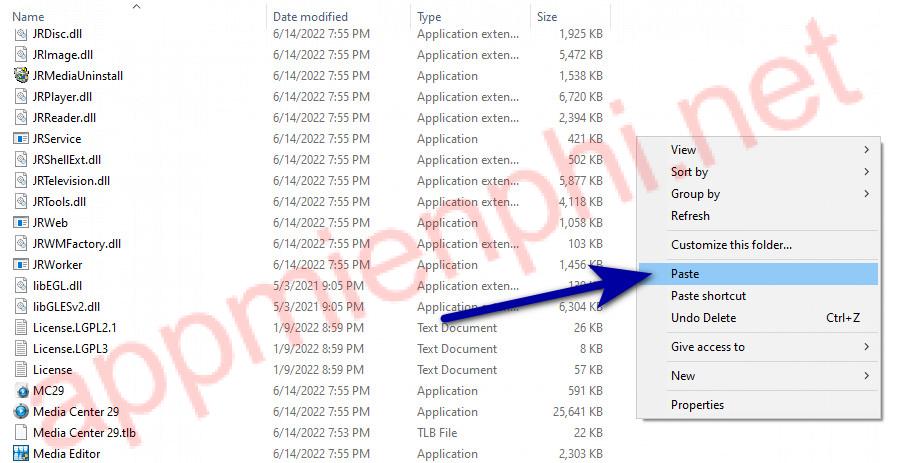Select the JRService application icon

(21, 139)
